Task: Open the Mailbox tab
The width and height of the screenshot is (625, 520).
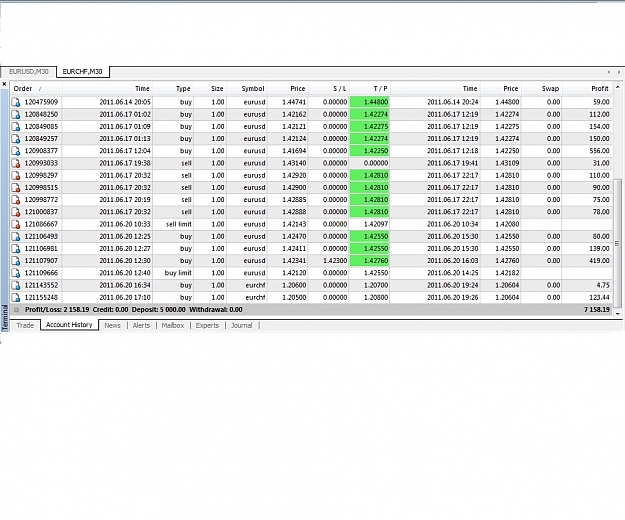Action: (173, 326)
